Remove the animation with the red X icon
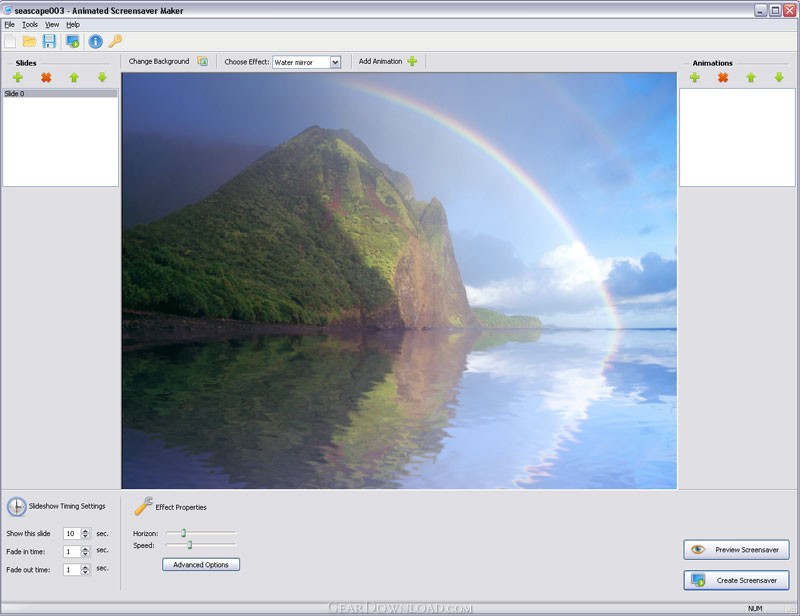 (722, 78)
